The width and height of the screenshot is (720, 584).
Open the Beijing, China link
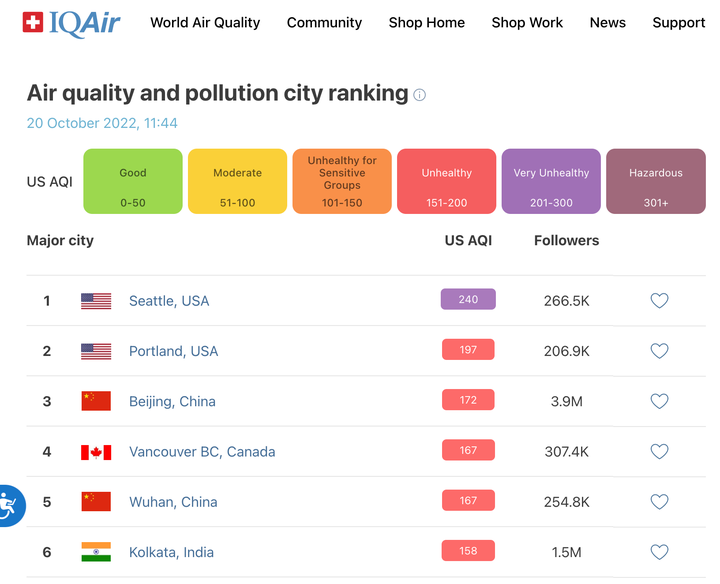tap(172, 401)
